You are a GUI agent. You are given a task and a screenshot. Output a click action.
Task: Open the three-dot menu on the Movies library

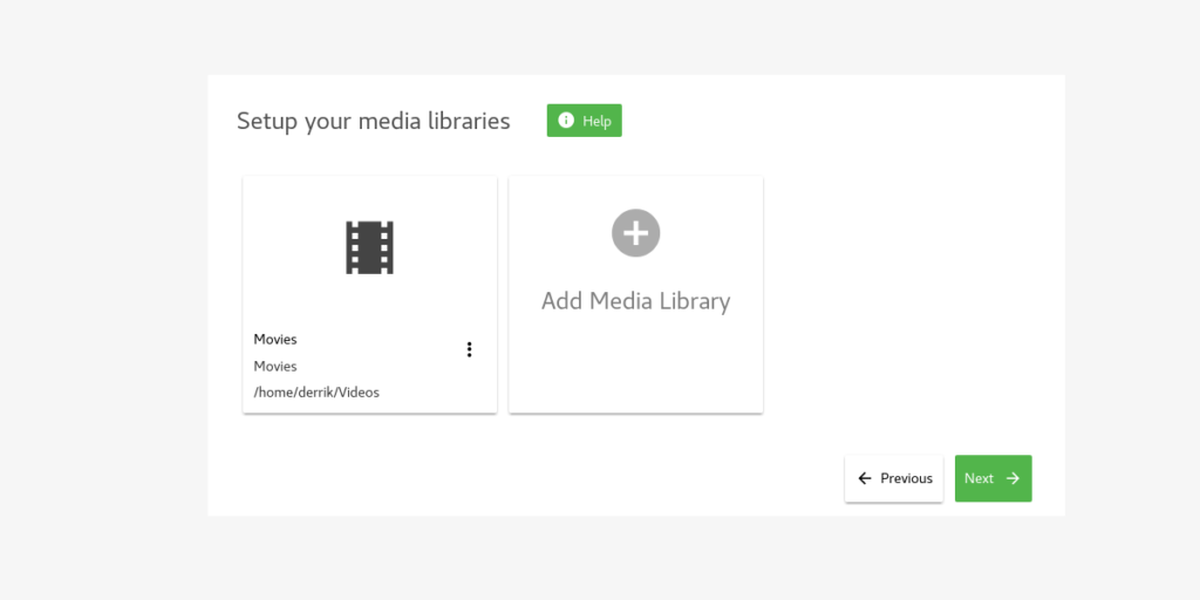coord(469,349)
